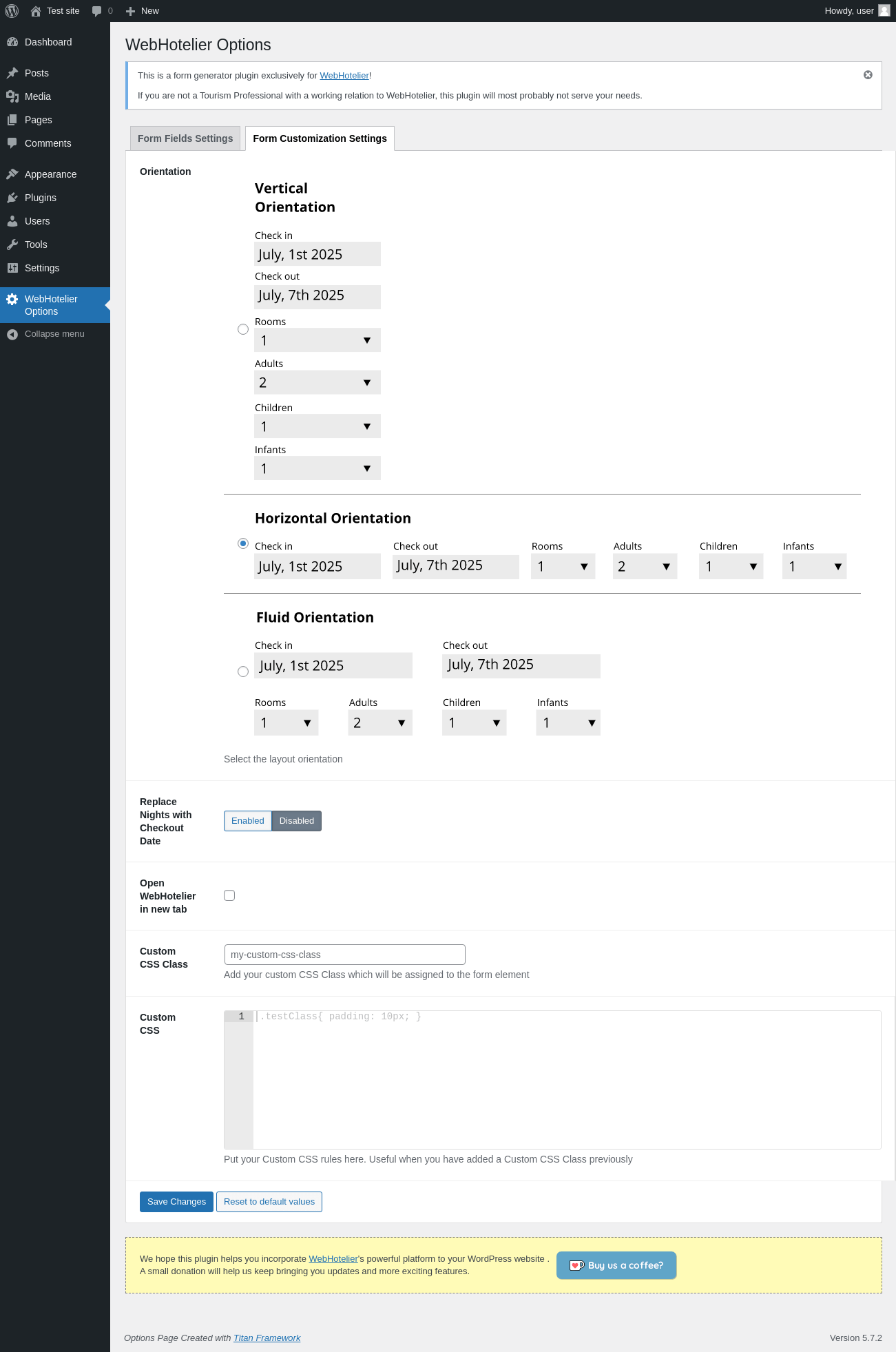Screen dimensions: 896x1352
Task: Click the WebHotelier Options gear icon
Action: click(12, 299)
